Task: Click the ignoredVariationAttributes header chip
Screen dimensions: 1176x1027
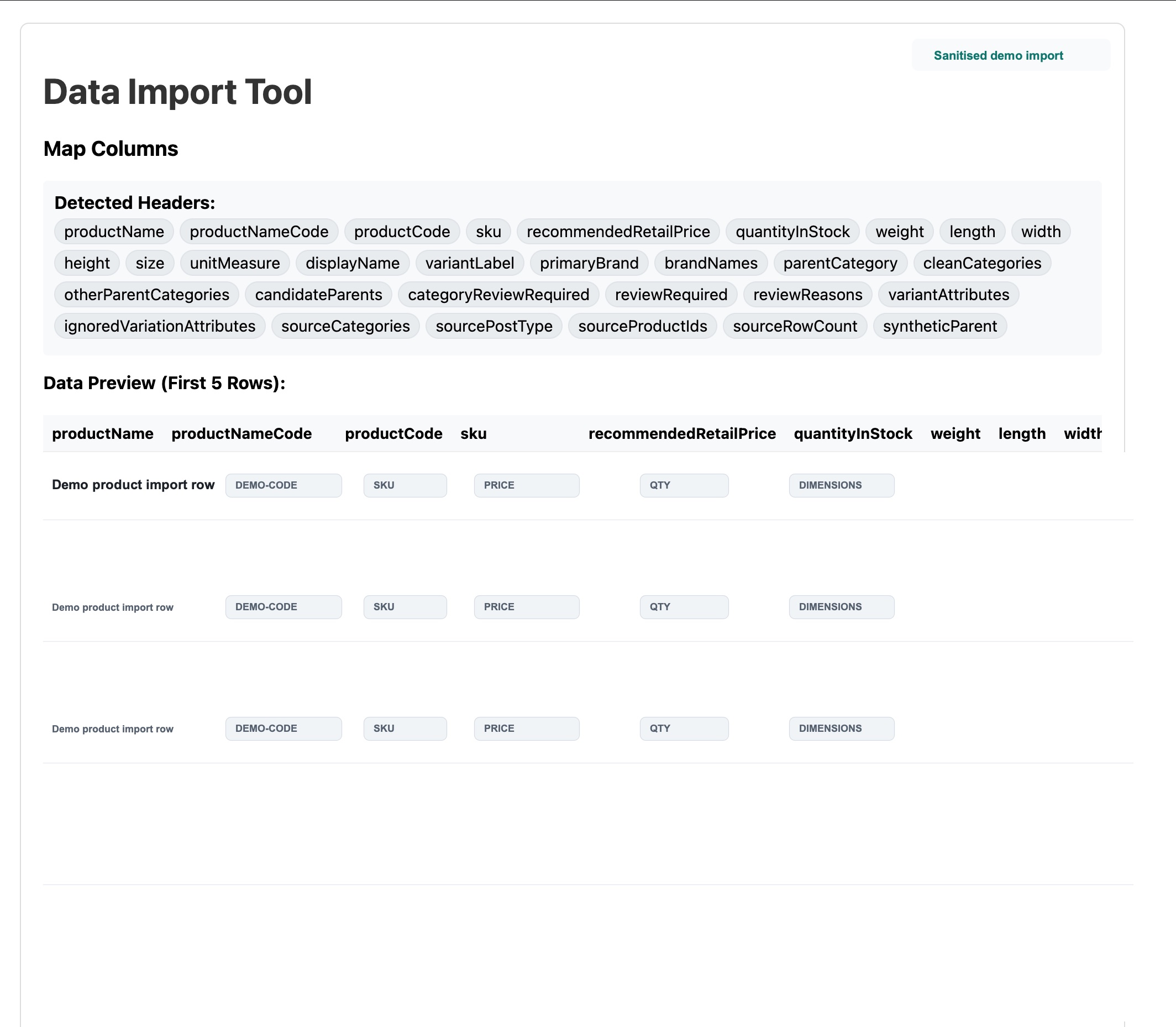Action: pos(160,326)
